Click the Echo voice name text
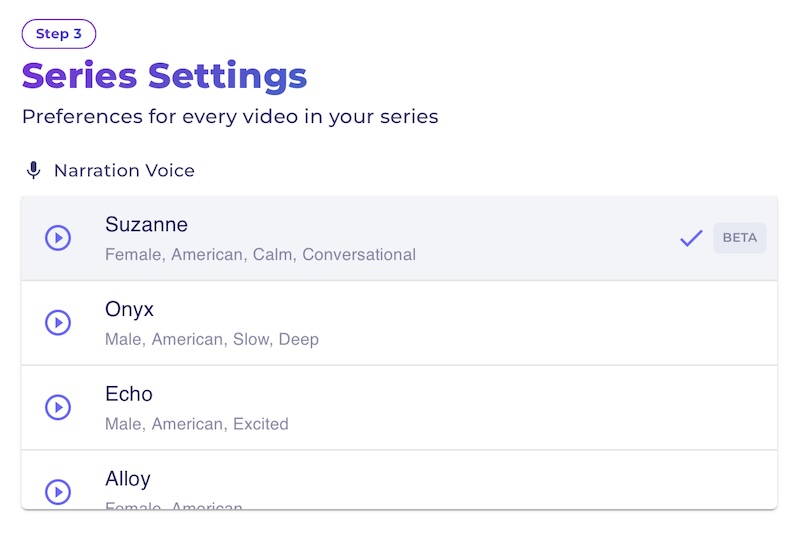The height and width of the screenshot is (541, 800). (129, 394)
